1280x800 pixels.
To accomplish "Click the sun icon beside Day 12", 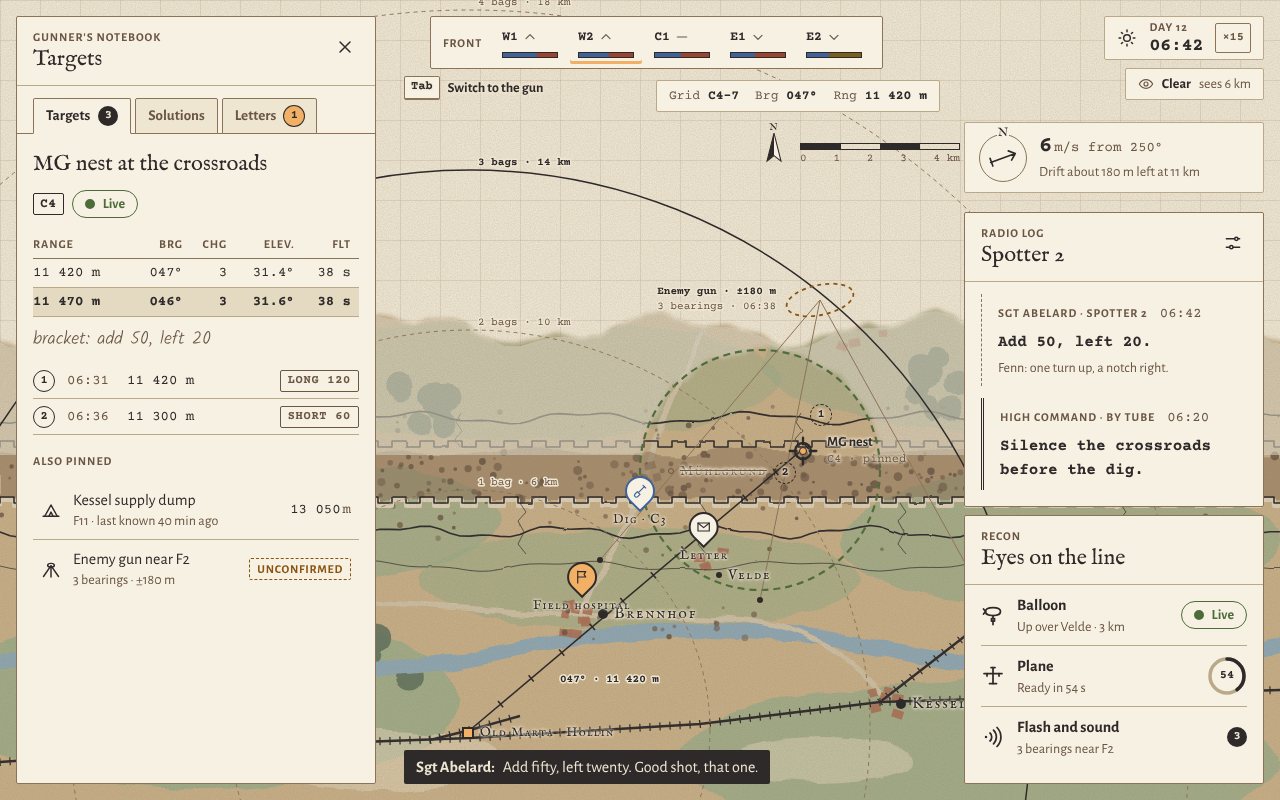I will coord(1127,39).
